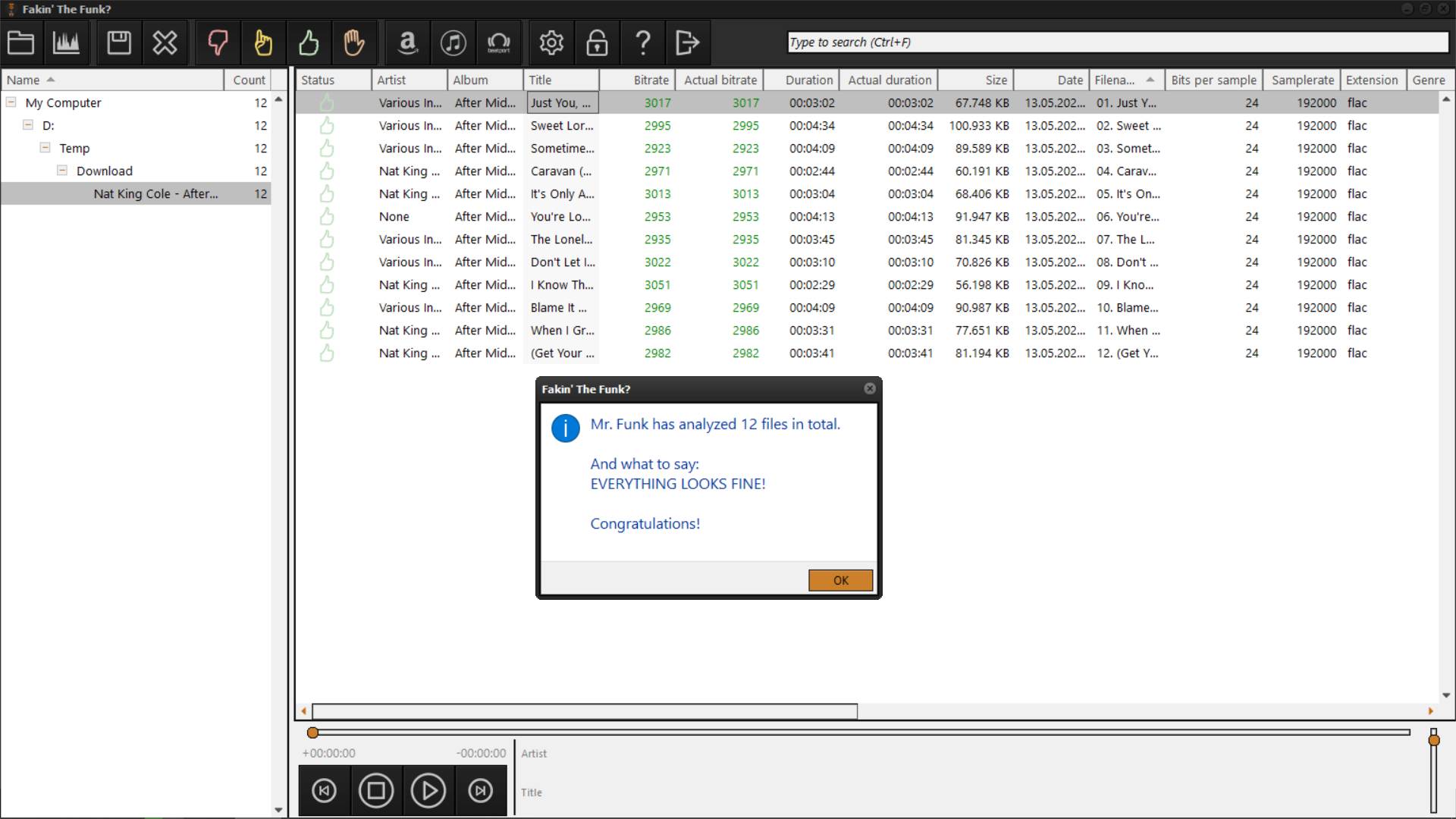Collapse the Download folder node
The height and width of the screenshot is (819, 1456).
(x=62, y=170)
